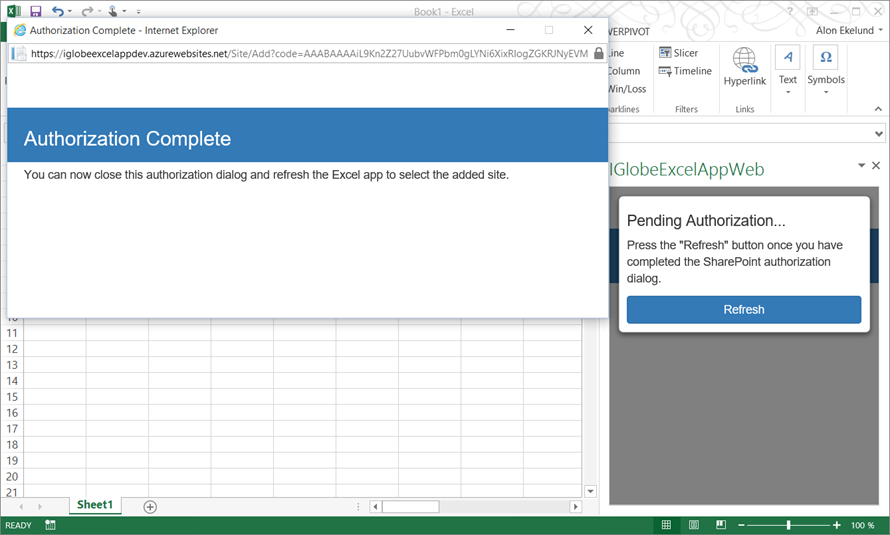The width and height of the screenshot is (890, 535).
Task: Minimize the Internet Explorer authorization window
Action: [510, 30]
